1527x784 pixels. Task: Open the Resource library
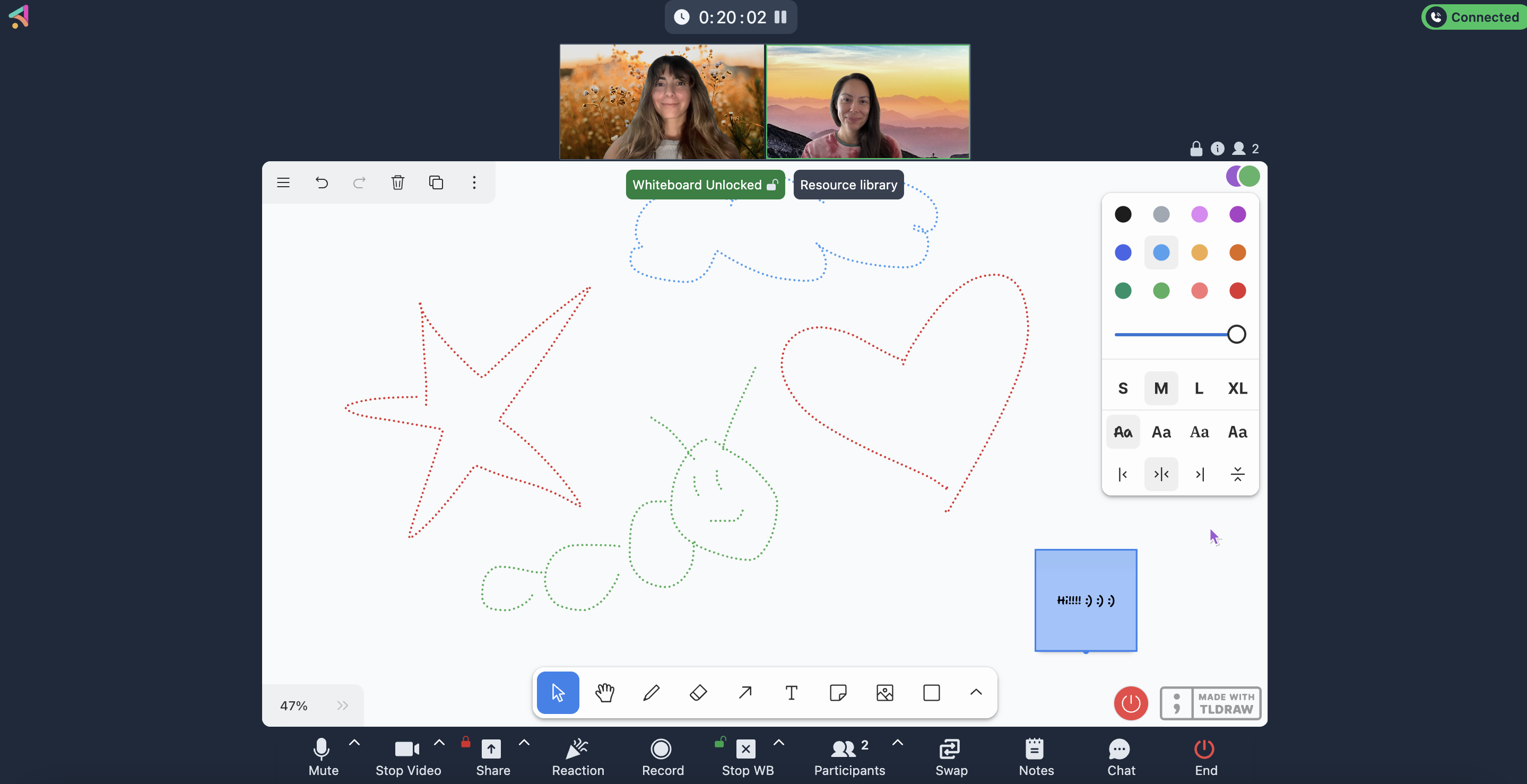pyautogui.click(x=848, y=184)
